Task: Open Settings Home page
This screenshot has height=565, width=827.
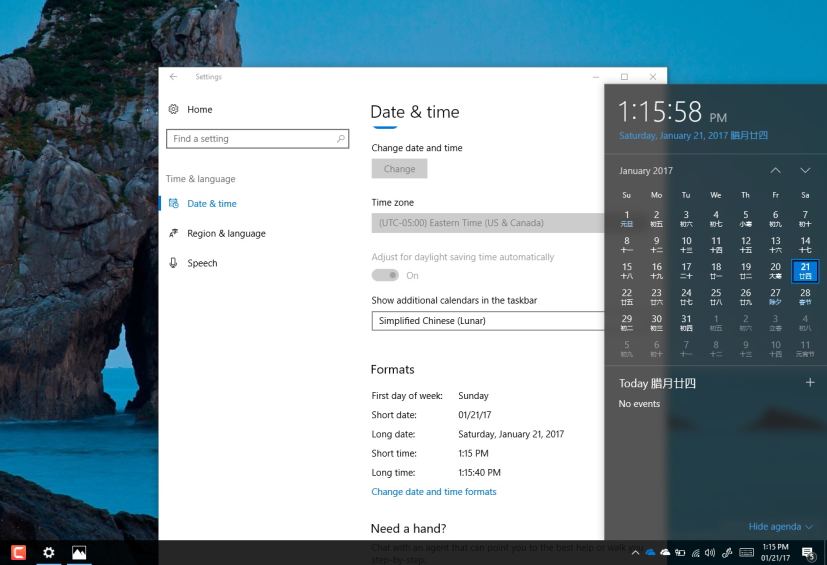Action: point(199,109)
